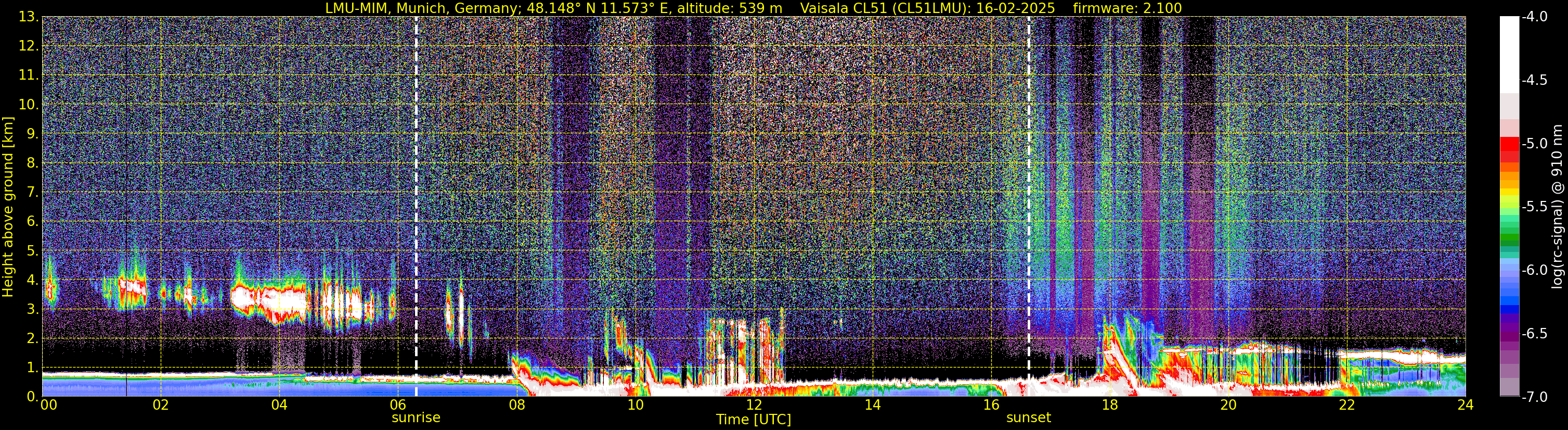
Task: Click the time axis tick label '14'
Action: pyautogui.click(x=872, y=405)
